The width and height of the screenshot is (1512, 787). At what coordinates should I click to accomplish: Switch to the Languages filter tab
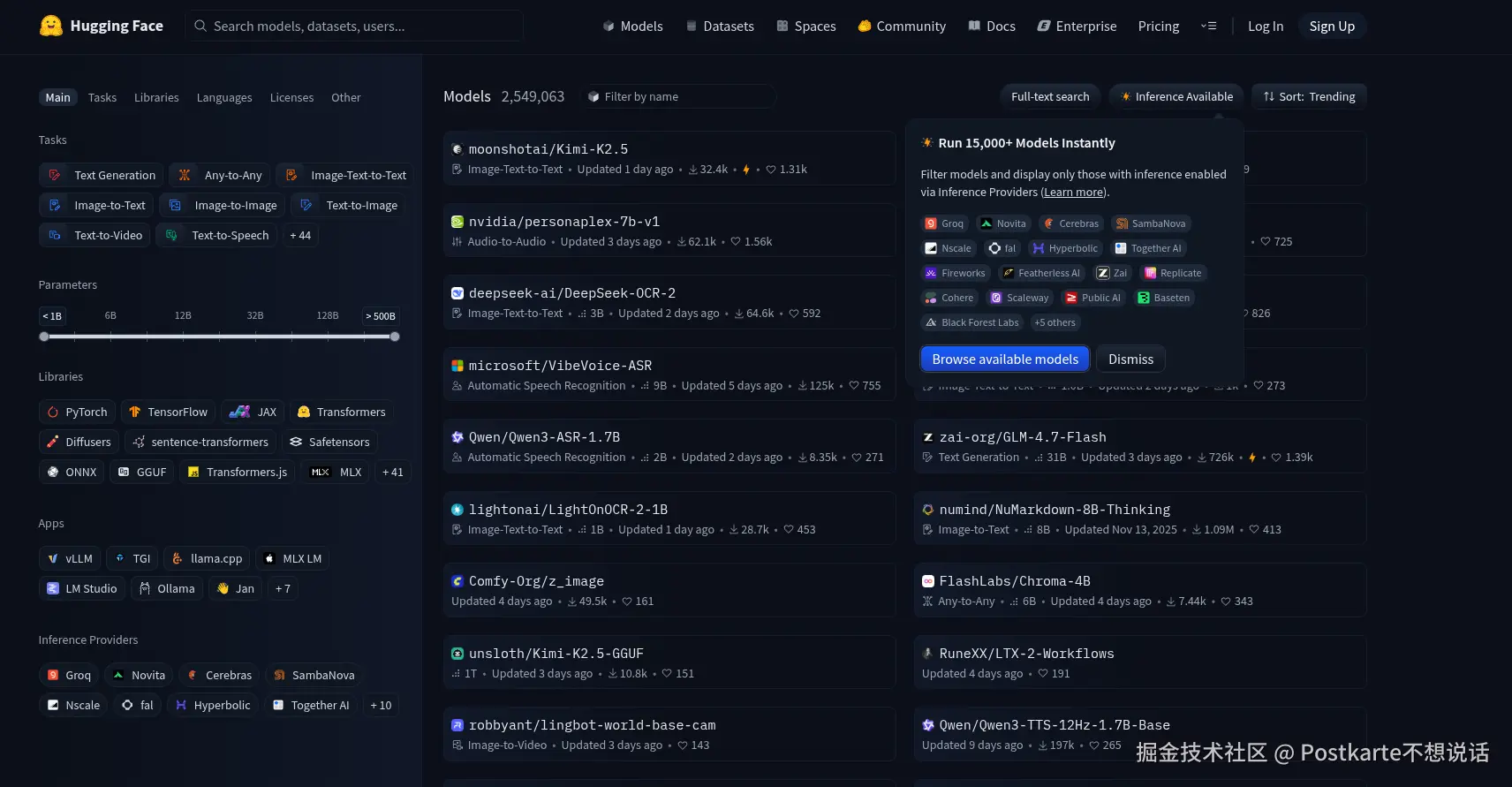[x=224, y=97]
